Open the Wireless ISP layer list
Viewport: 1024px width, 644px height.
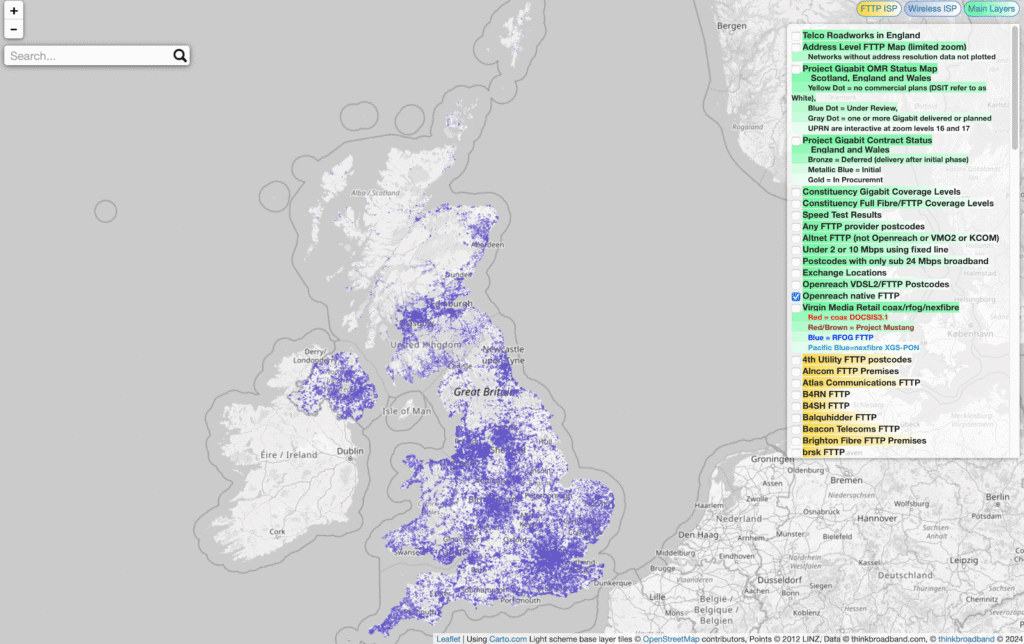pos(931,8)
